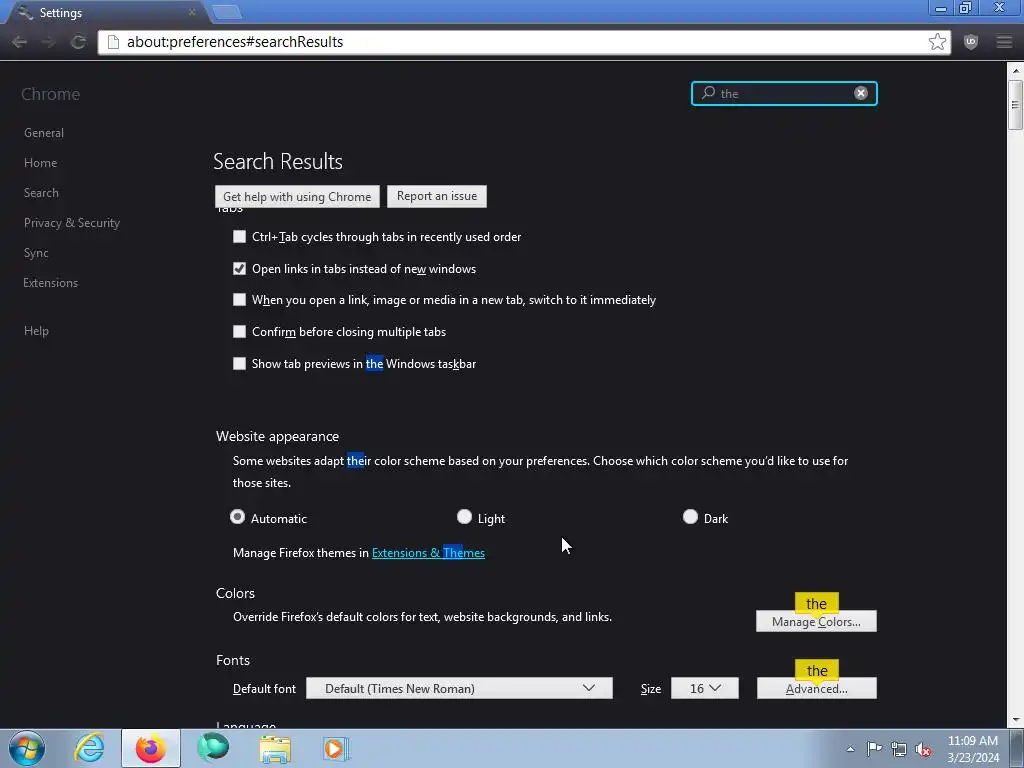The width and height of the screenshot is (1024, 768).
Task: Click scrollbar up arrow
Action: click(x=1015, y=69)
